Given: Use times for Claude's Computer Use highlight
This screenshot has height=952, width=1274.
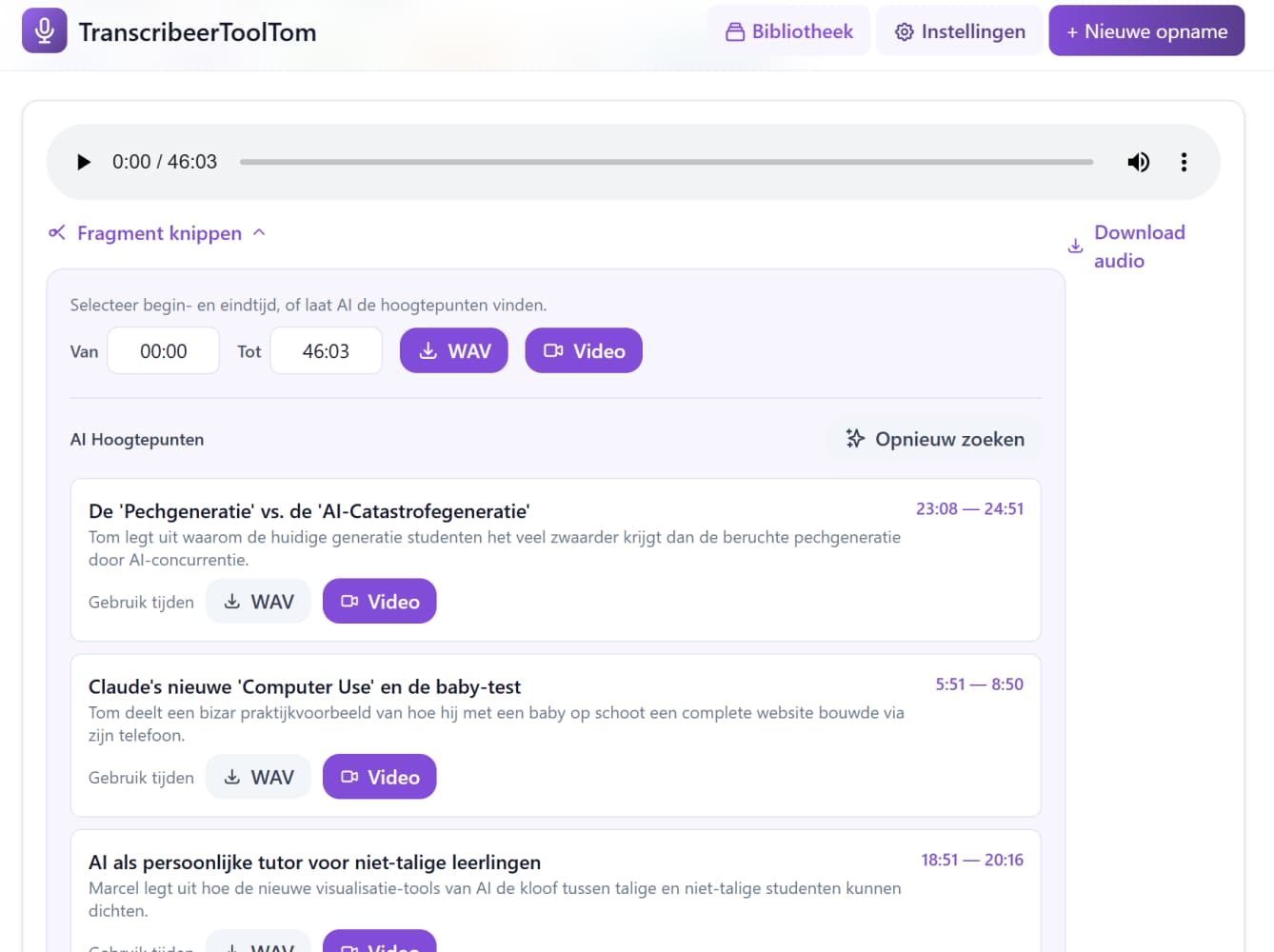Looking at the screenshot, I should point(141,778).
